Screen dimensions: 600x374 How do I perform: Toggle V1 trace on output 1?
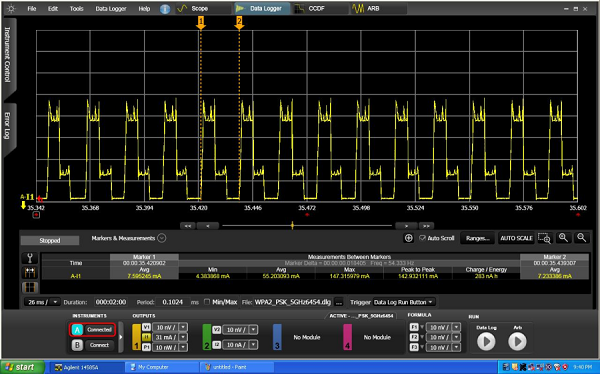click(147, 327)
